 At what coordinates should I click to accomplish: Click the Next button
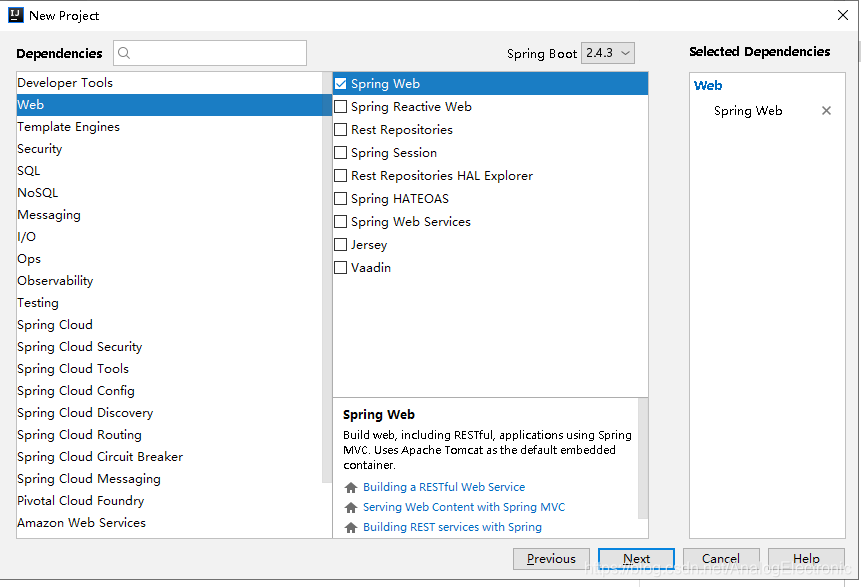[x=636, y=558]
